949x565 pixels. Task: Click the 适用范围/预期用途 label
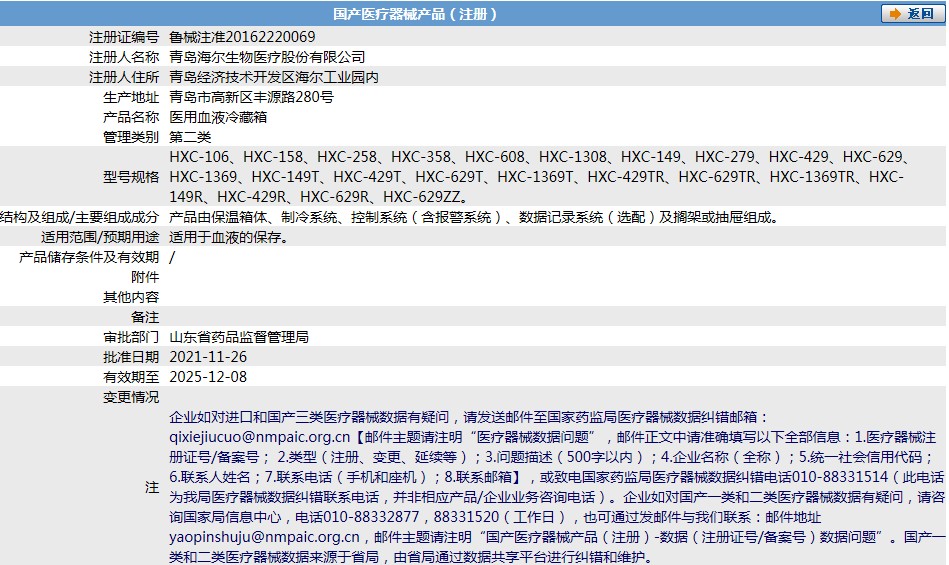pyautogui.click(x=100, y=237)
